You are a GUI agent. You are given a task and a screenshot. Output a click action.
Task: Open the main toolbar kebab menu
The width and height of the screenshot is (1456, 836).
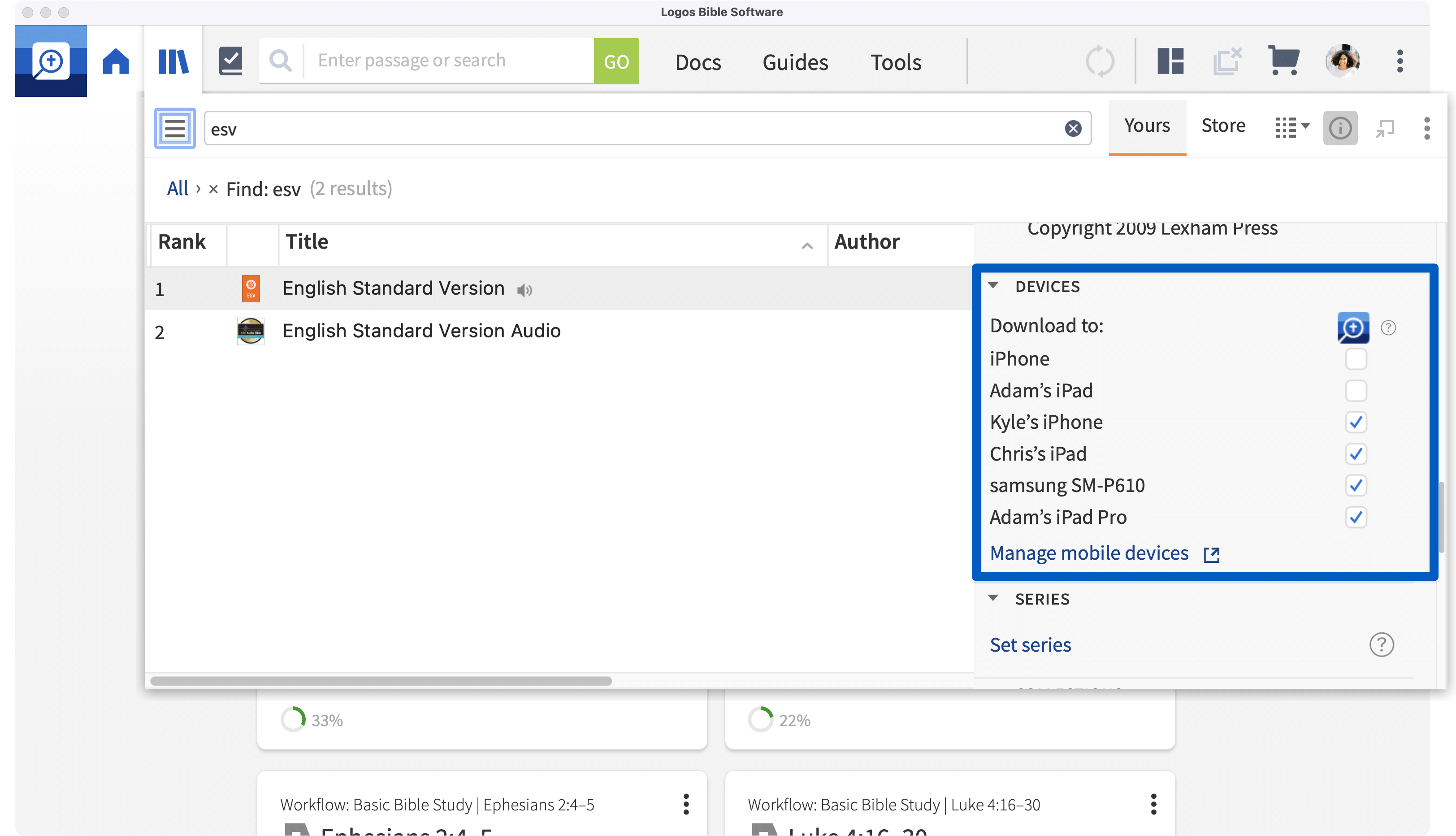pos(1400,61)
